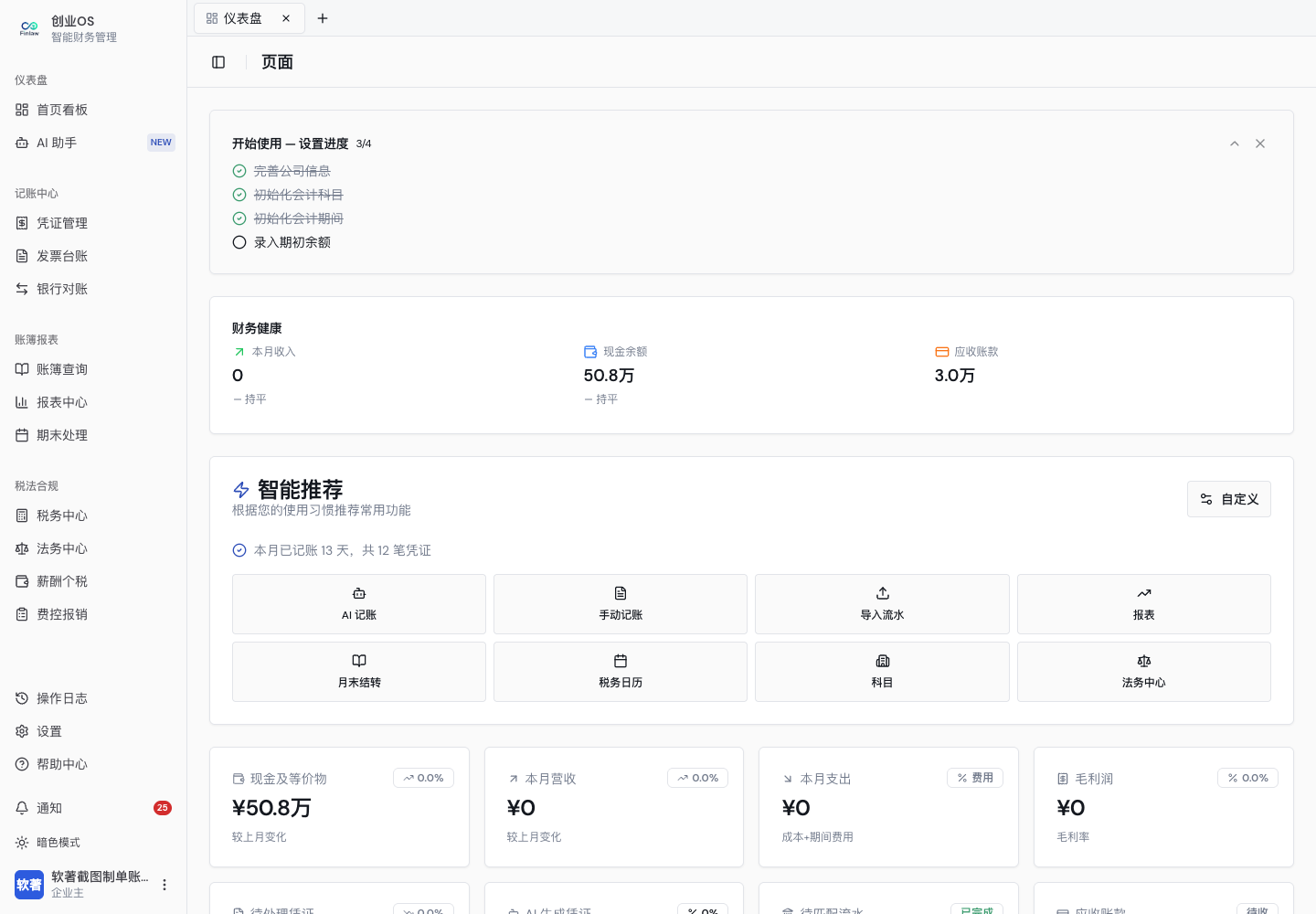
Task: Open 发票台账 page
Action: click(93, 256)
